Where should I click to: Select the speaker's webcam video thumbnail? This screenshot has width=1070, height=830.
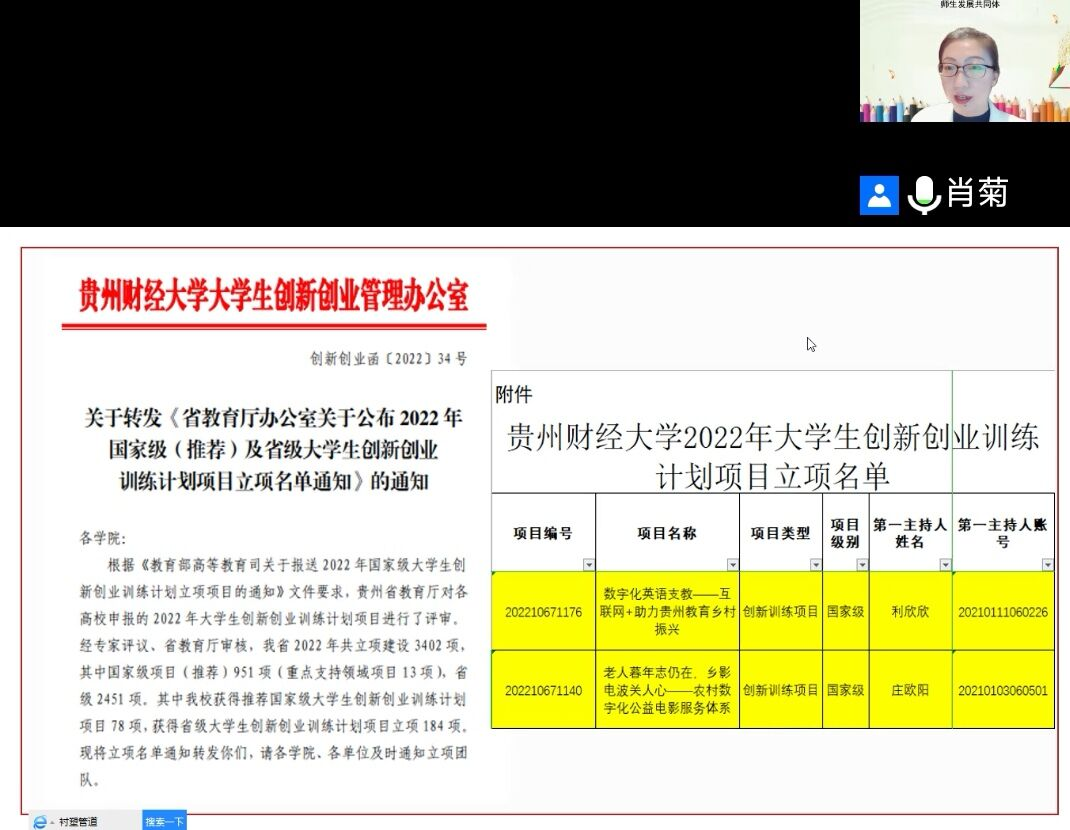tap(964, 62)
